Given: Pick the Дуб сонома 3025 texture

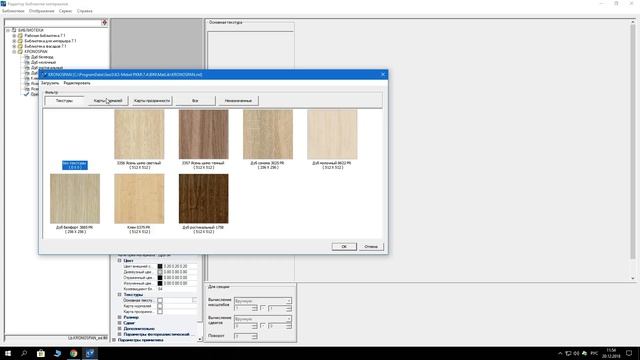Looking at the screenshot, I should pos(268,134).
